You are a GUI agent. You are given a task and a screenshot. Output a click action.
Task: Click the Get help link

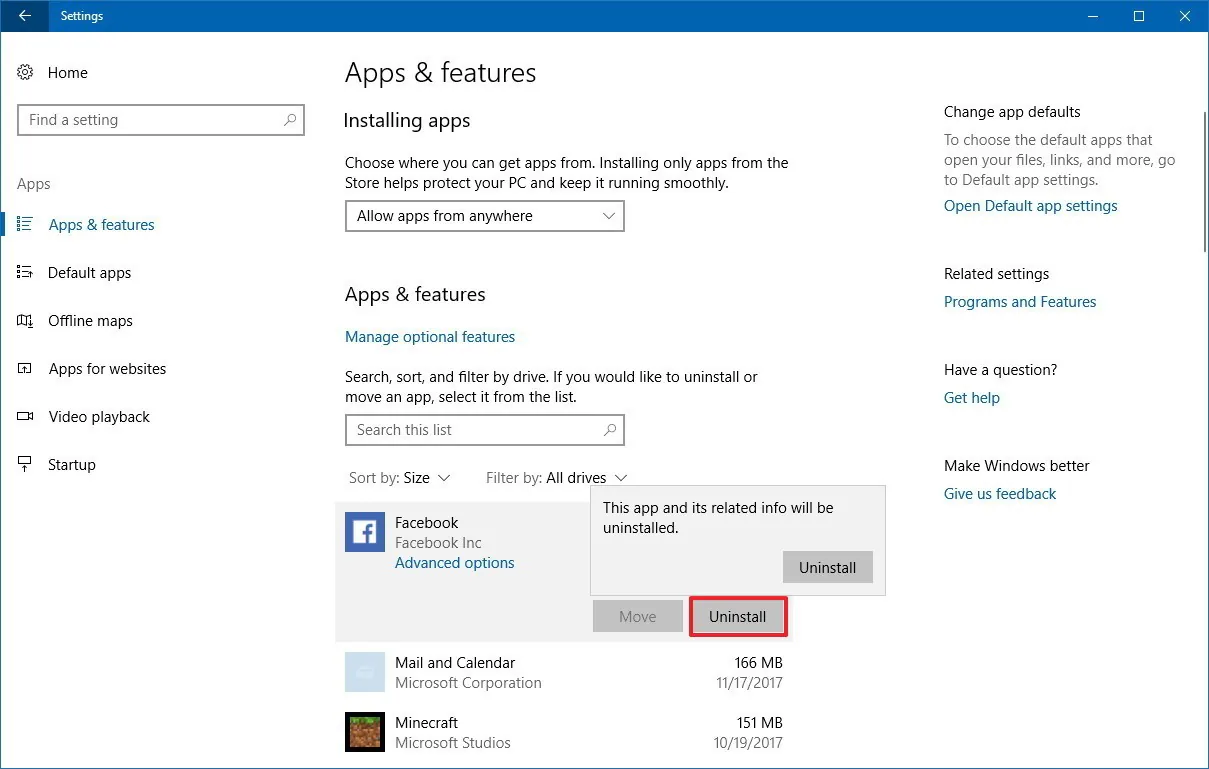(x=972, y=398)
